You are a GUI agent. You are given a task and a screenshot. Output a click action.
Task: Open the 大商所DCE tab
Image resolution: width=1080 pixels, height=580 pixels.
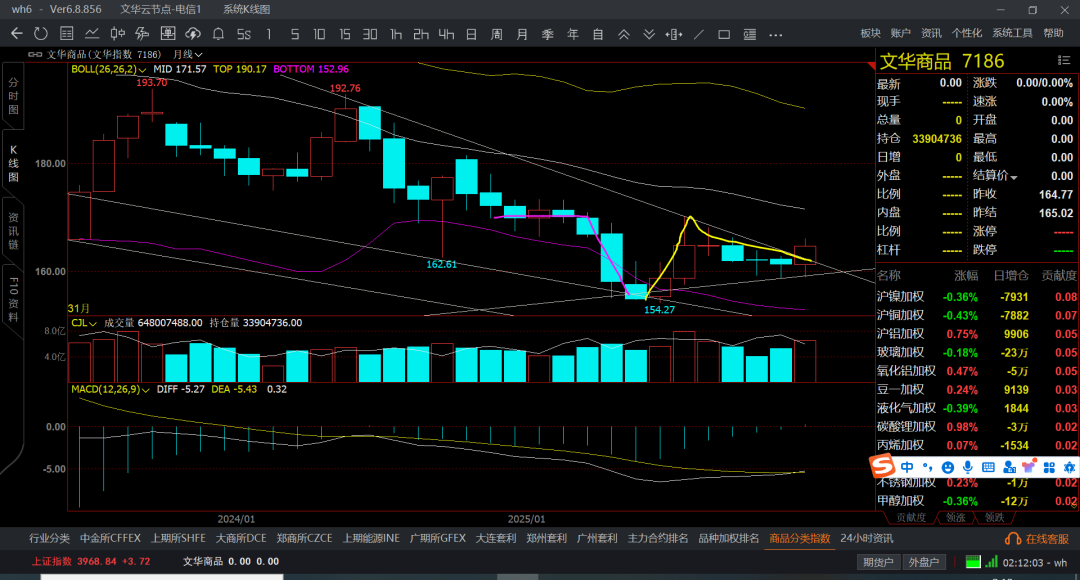[241, 538]
